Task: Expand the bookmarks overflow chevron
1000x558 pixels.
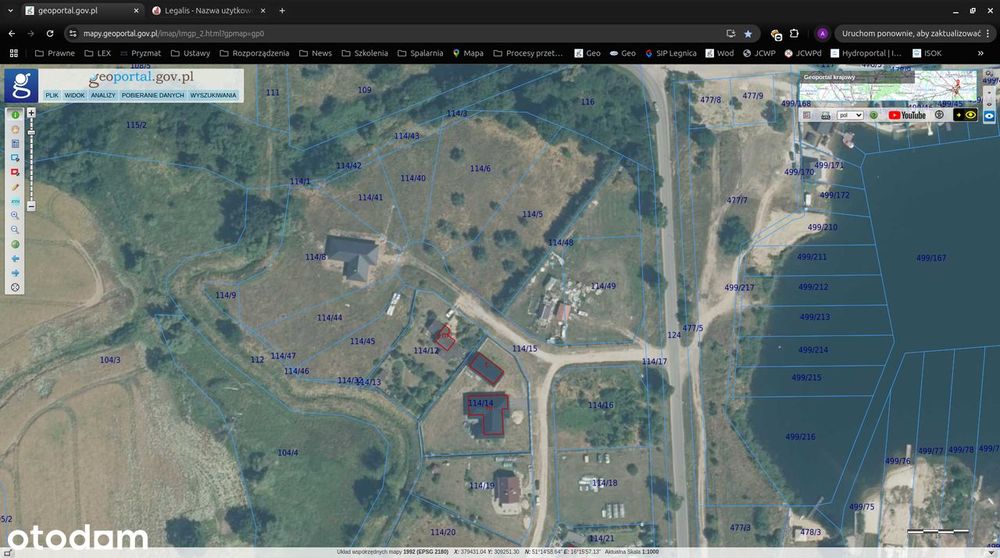Action: tap(980, 53)
